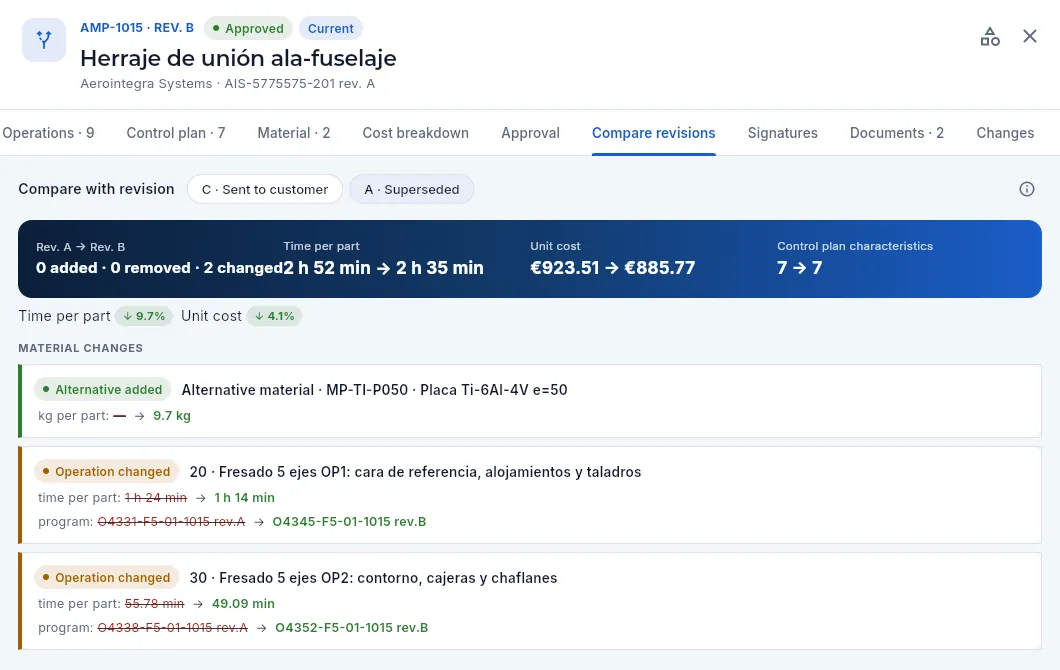The image size is (1060, 670).
Task: Open the Cost breakdown tab
Action: coord(416,133)
